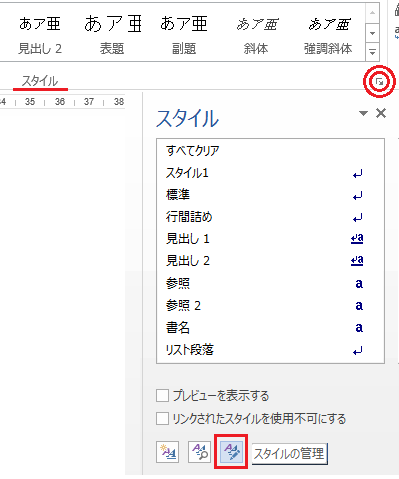399x479 pixels.
Task: Open the スタイル pane options dropdown arrow
Action: [x=363, y=114]
